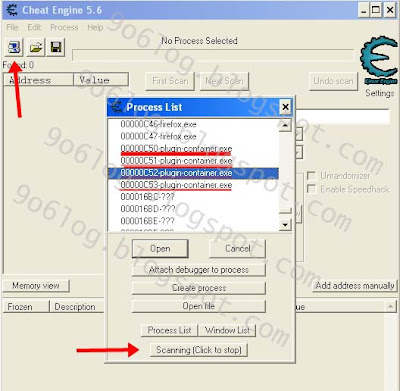Click Scanning (Click to stop) button
Image resolution: width=400 pixels, height=391 pixels.
199,350
